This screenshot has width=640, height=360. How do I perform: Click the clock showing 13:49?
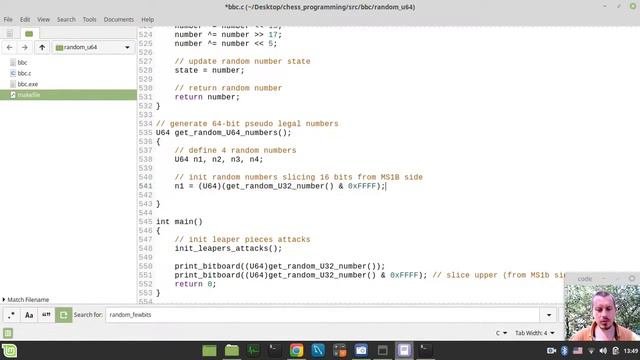coord(631,351)
